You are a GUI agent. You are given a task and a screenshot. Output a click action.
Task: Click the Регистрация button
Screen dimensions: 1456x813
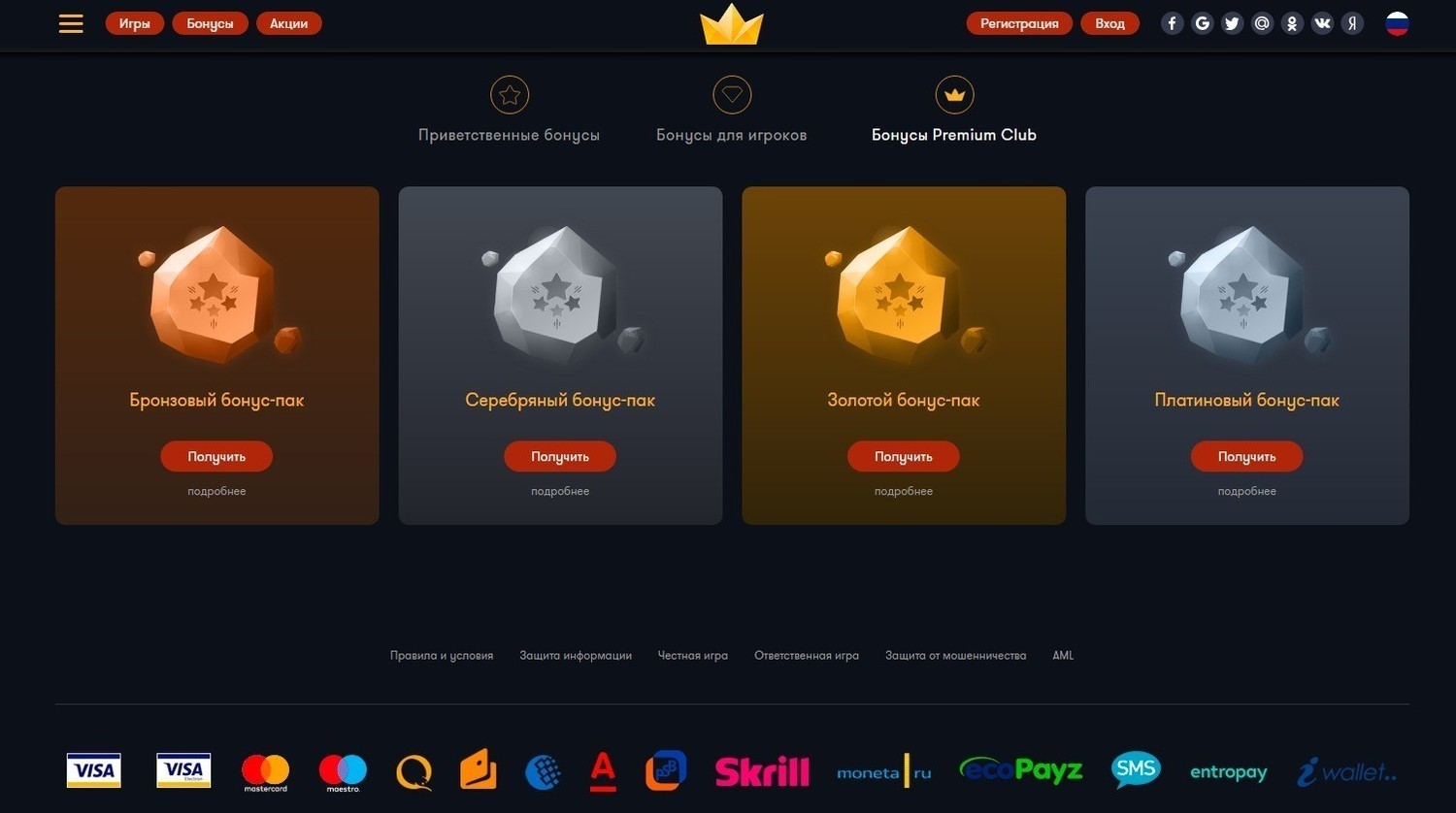click(1019, 23)
